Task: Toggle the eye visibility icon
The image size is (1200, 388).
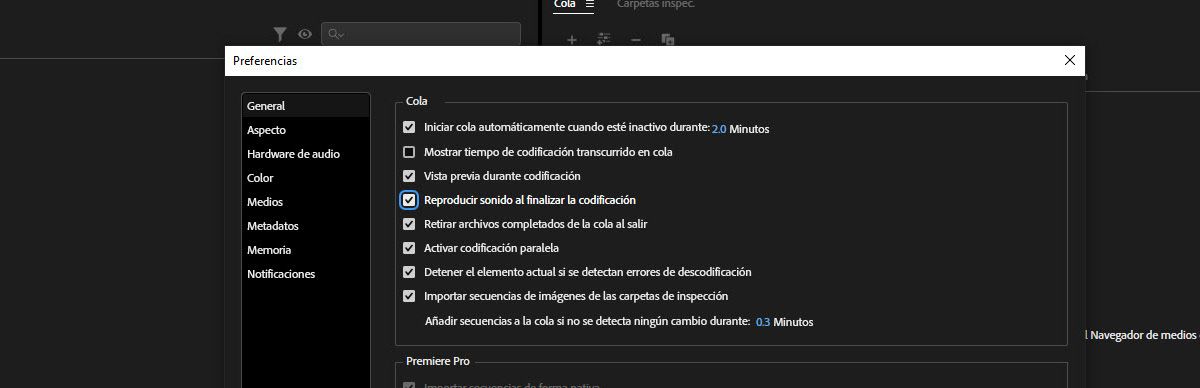Action: point(305,34)
